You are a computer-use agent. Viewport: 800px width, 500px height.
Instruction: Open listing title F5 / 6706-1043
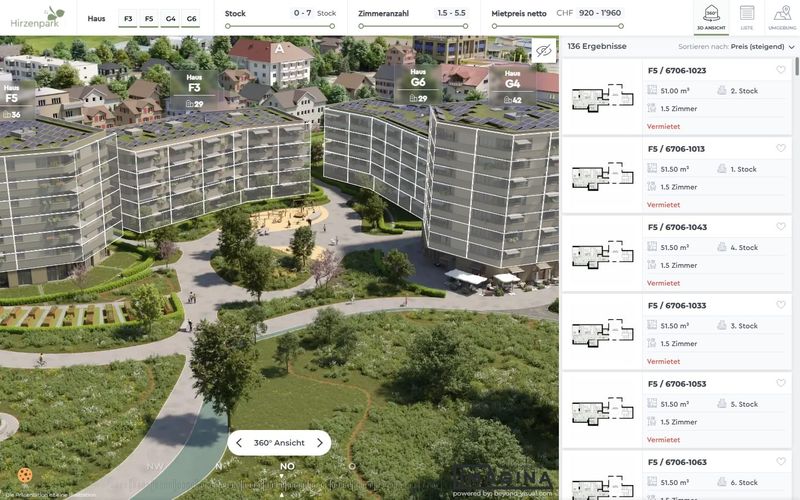678,227
